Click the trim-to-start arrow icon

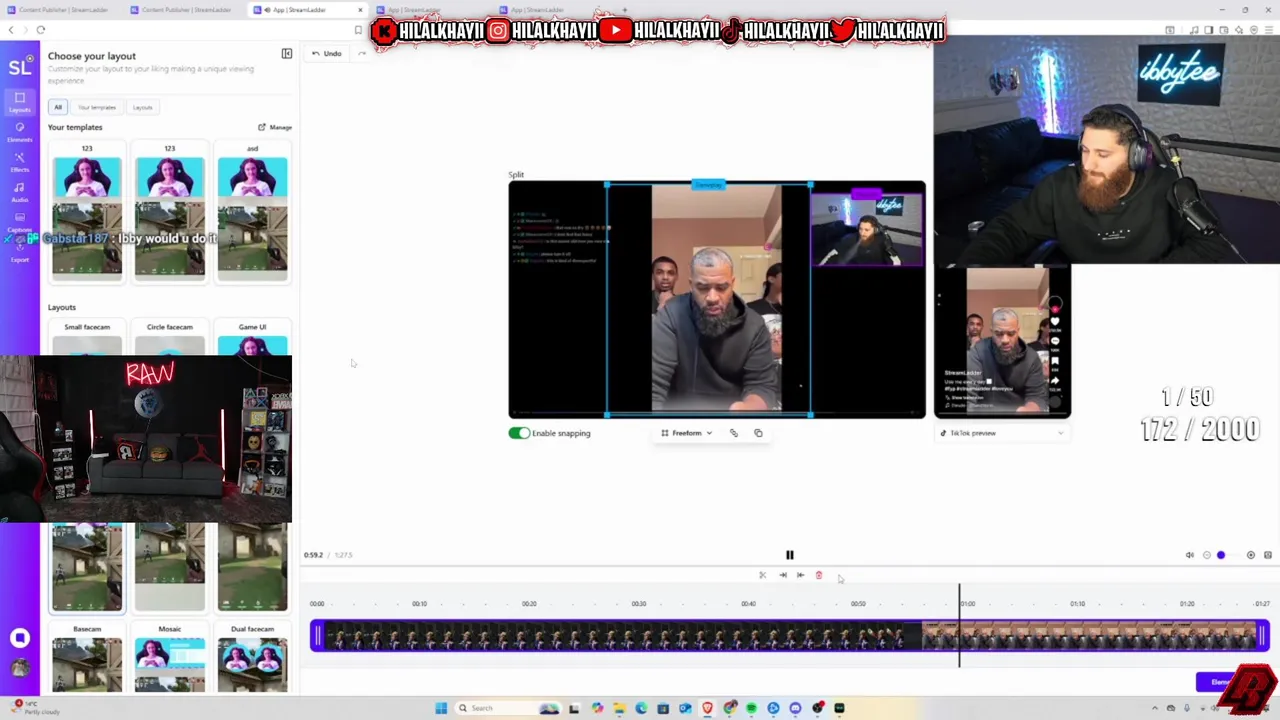click(800, 575)
